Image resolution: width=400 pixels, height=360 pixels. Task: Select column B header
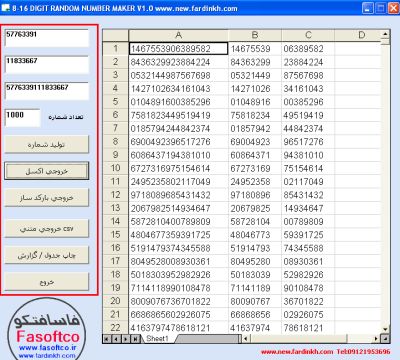[255, 35]
